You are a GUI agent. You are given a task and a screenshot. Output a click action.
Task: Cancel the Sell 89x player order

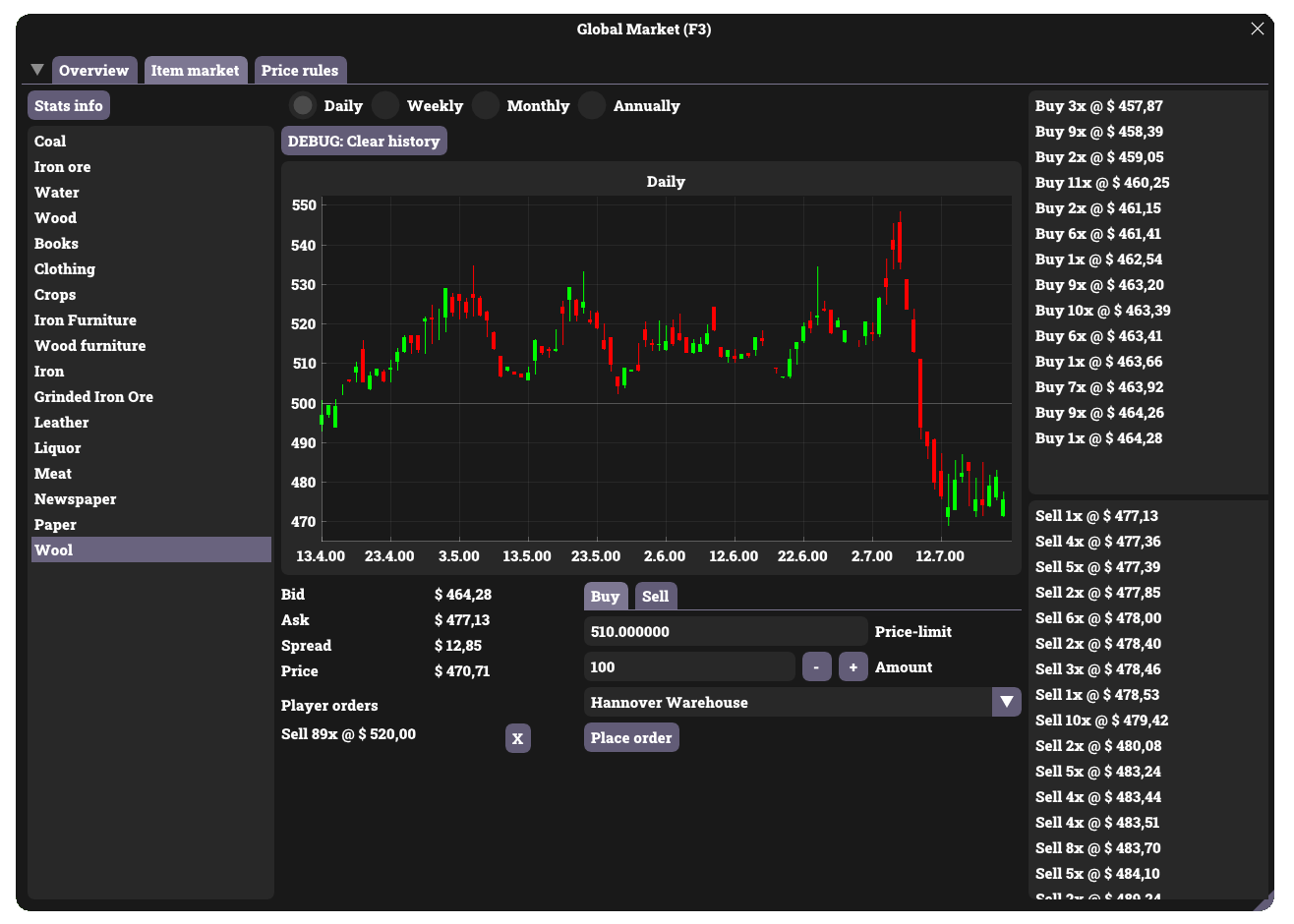pos(517,738)
